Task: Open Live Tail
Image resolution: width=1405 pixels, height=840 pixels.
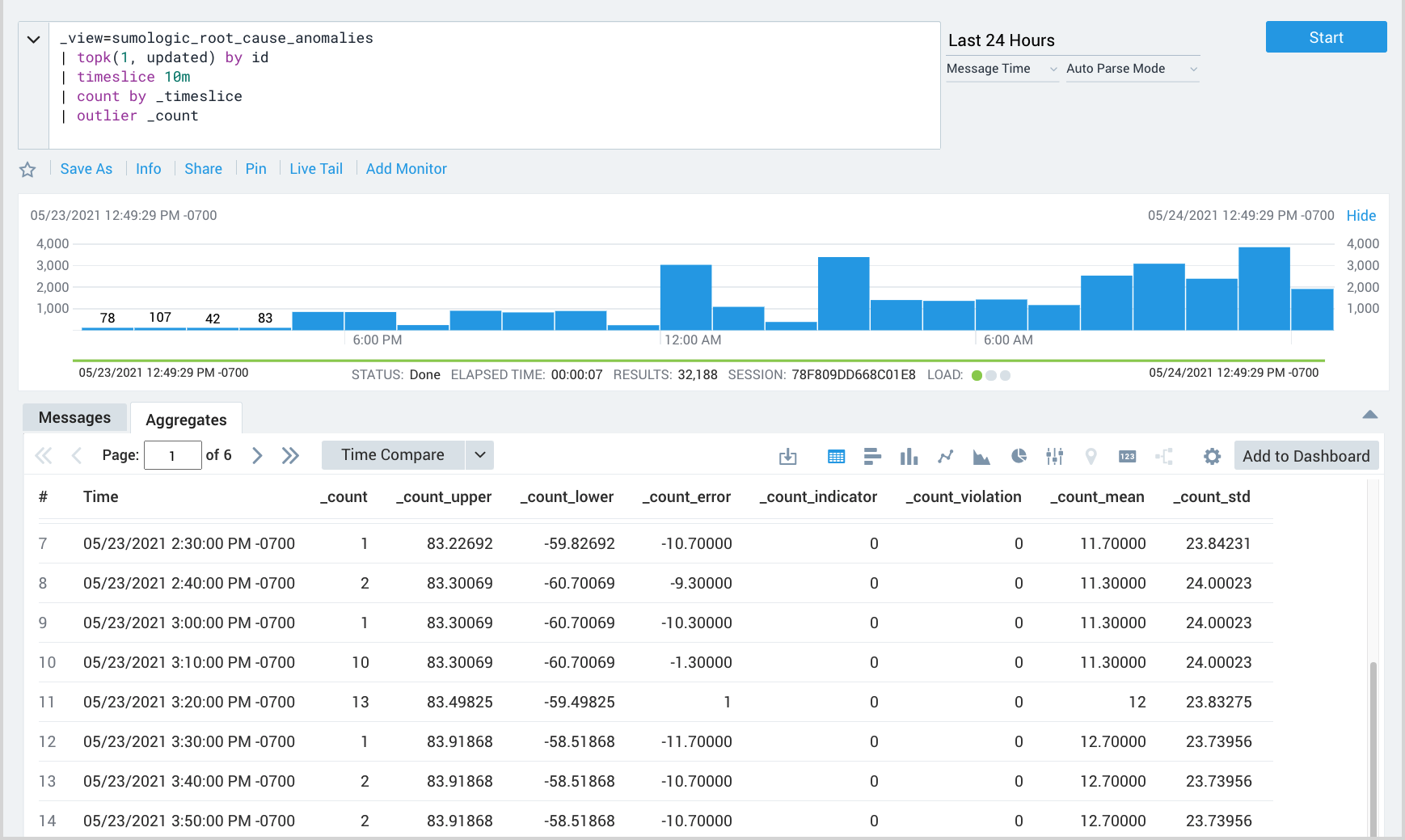Action: click(316, 169)
